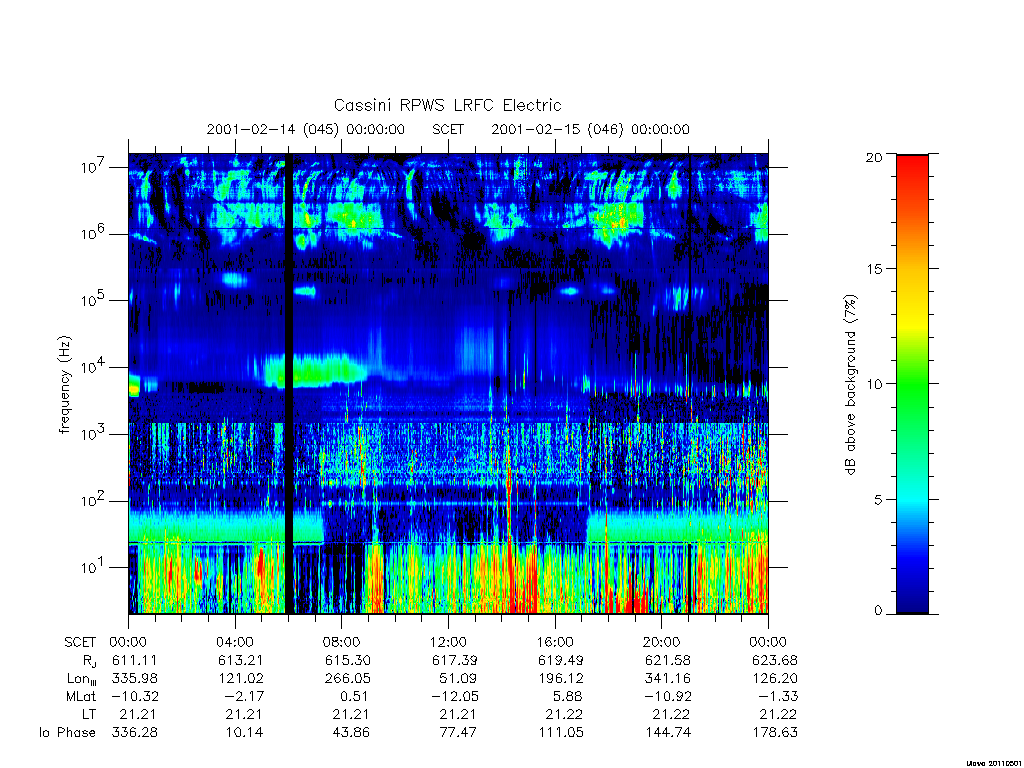The width and height of the screenshot is (1024, 768).
Task: Click the LonIII value 121.02
Action: 240,679
